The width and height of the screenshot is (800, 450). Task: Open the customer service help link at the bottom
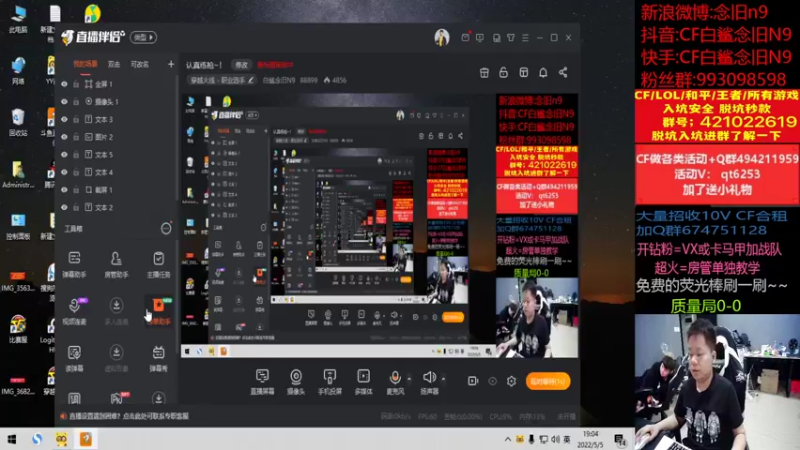point(129,416)
